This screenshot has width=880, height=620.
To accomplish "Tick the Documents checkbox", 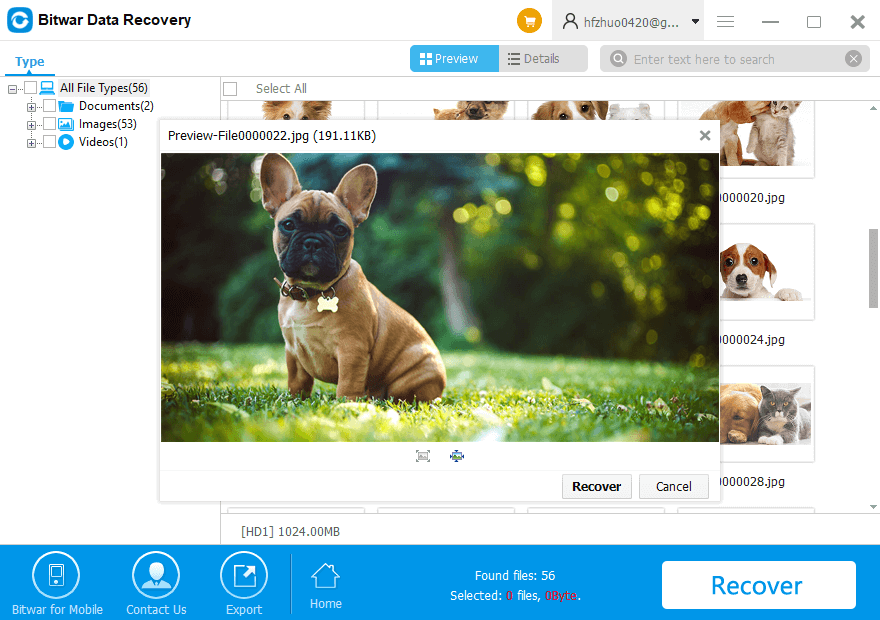I will 49,105.
